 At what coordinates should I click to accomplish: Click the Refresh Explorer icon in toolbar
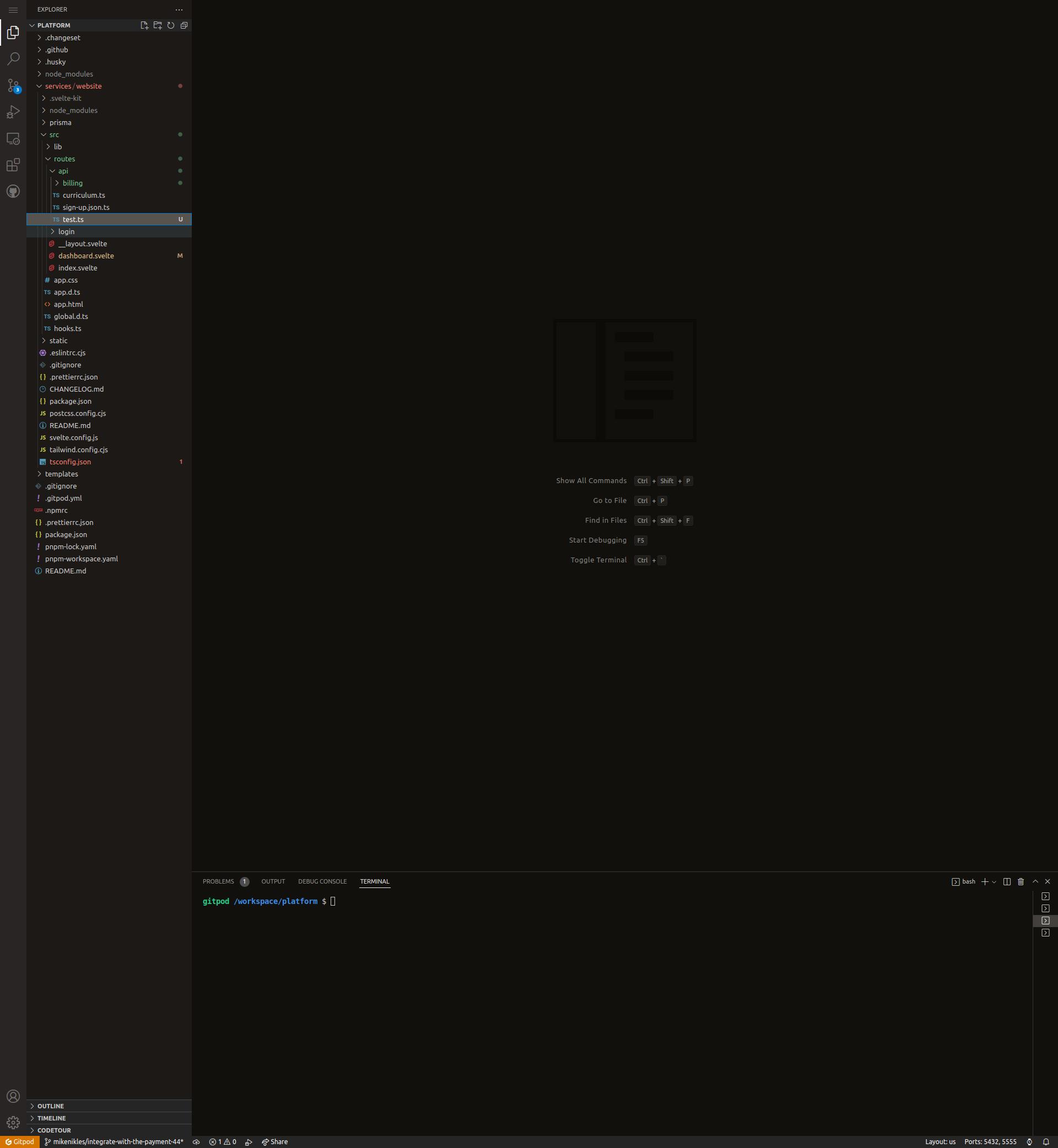[x=170, y=26]
